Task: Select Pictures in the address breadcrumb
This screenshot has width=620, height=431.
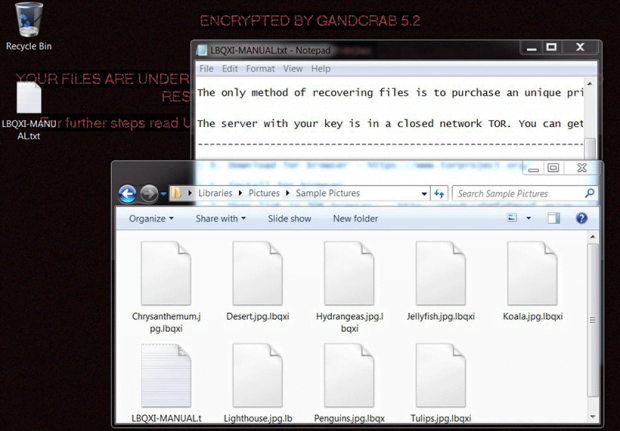Action: coord(264,193)
